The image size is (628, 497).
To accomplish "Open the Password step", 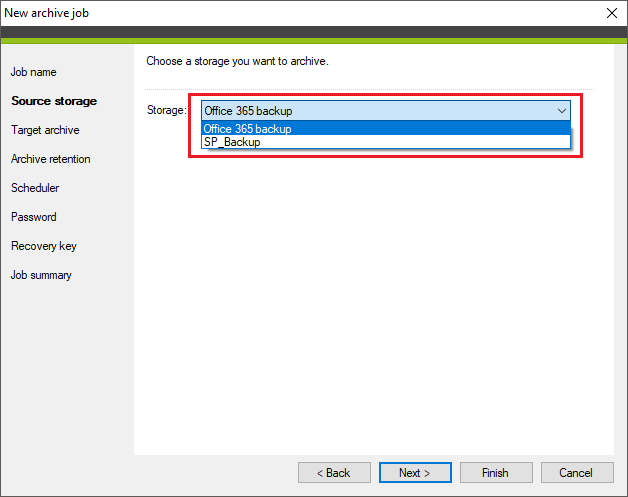I will 34,217.
